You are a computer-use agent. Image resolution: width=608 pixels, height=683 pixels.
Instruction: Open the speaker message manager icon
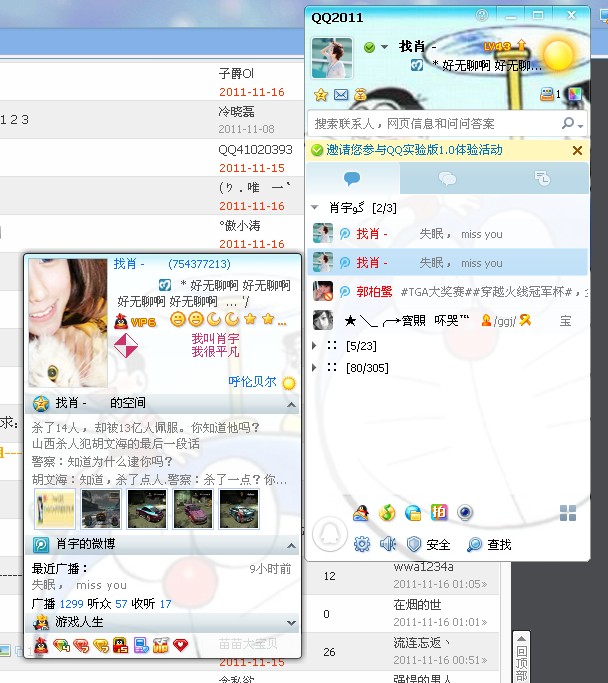pos(388,544)
